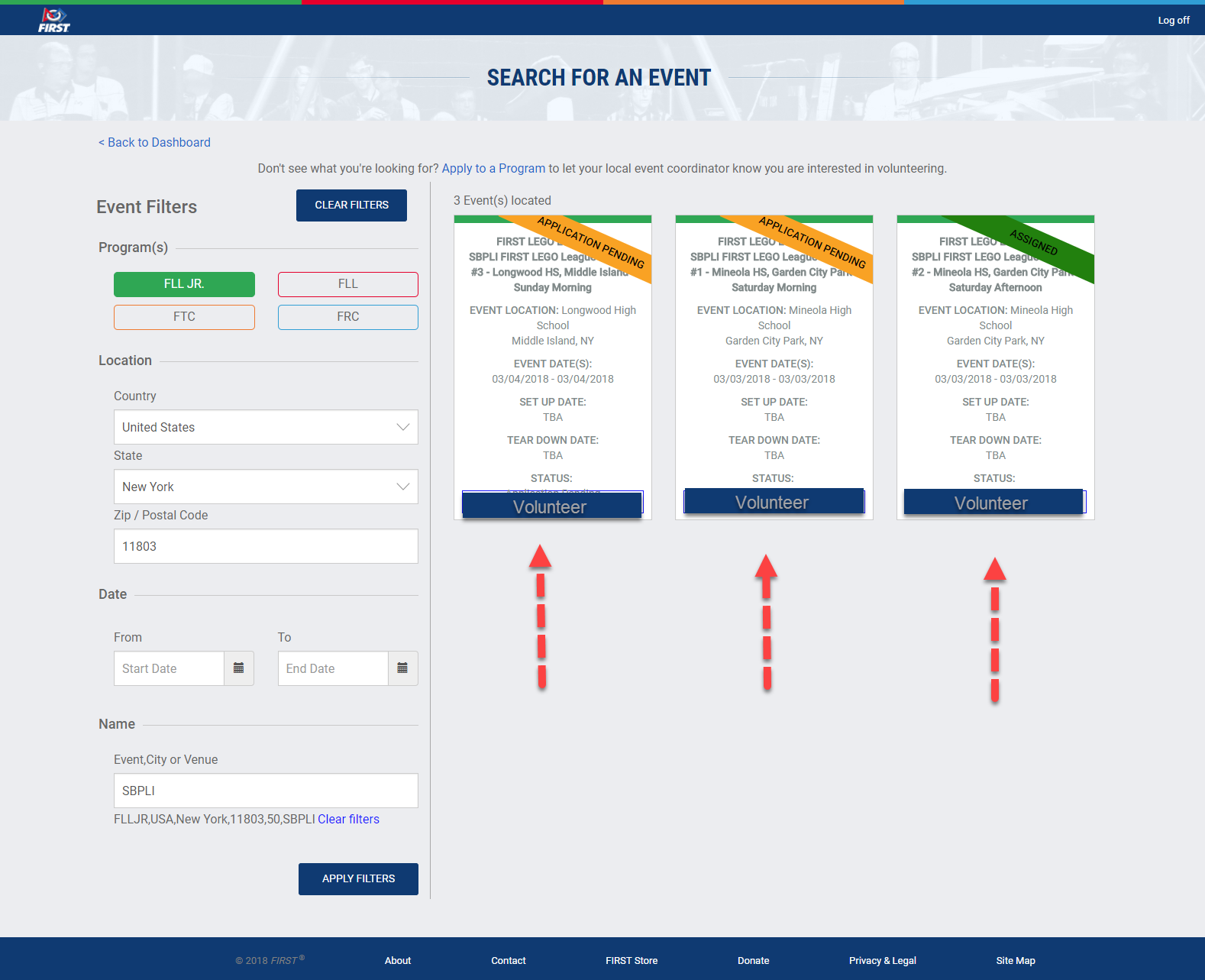This screenshot has height=980, width=1205.
Task: Click the Clear filters link below name field
Action: [x=348, y=819]
